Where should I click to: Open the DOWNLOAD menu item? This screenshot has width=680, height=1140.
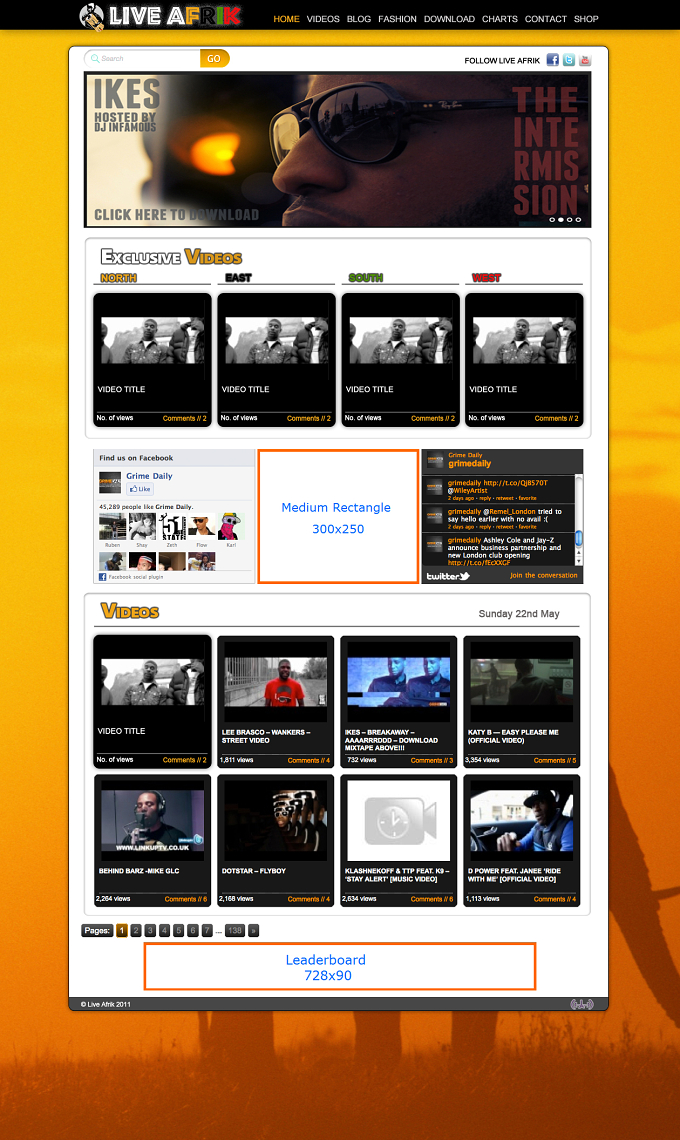449,19
